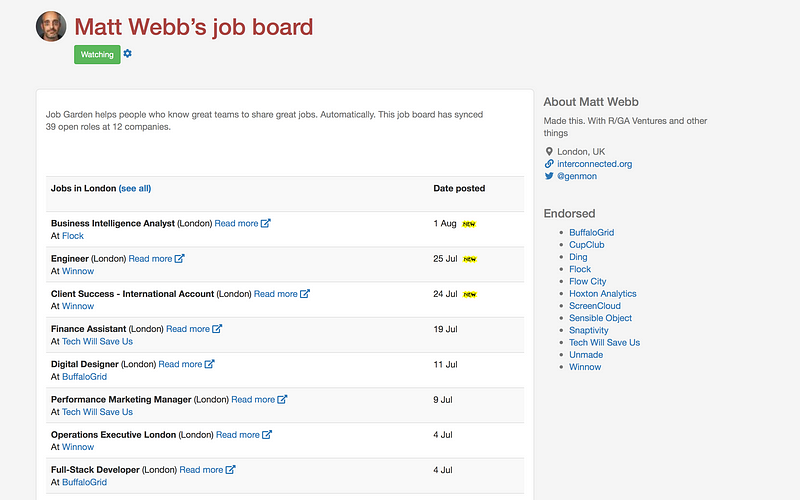Click the 'Matt Webb's job board' title
Viewport: 800px width, 500px height.
194,27
